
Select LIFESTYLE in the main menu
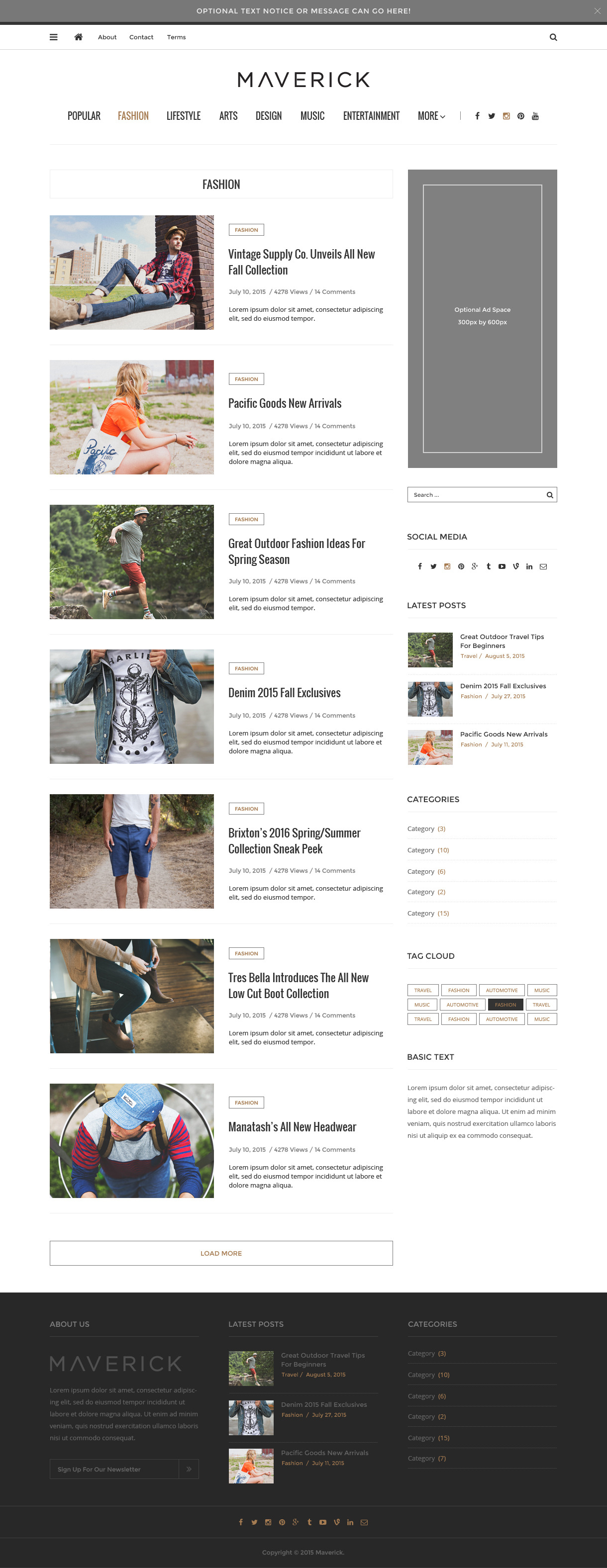(183, 116)
